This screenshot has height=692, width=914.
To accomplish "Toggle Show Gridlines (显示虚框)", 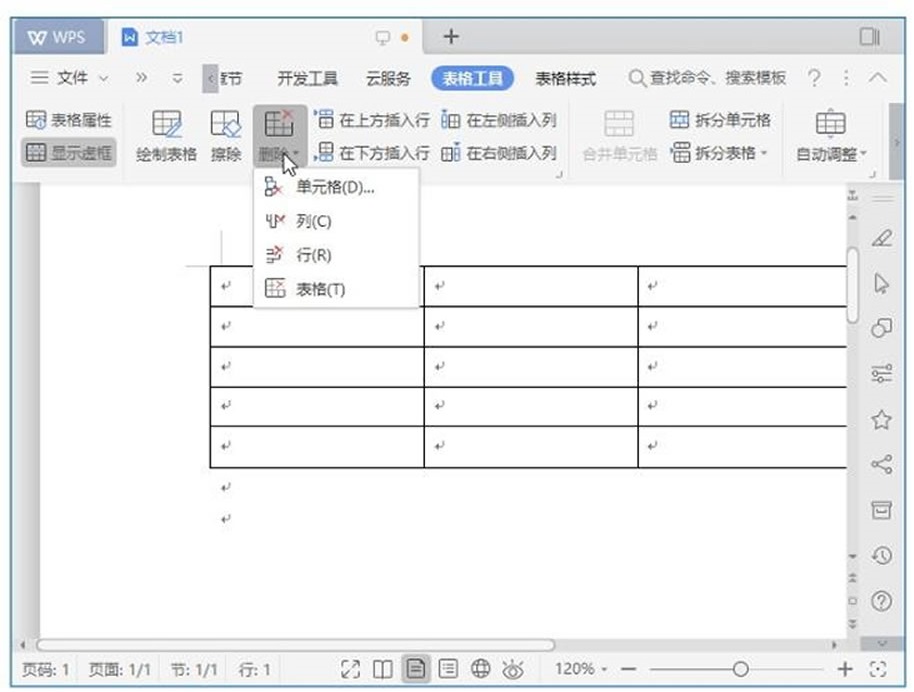I will click(69, 153).
